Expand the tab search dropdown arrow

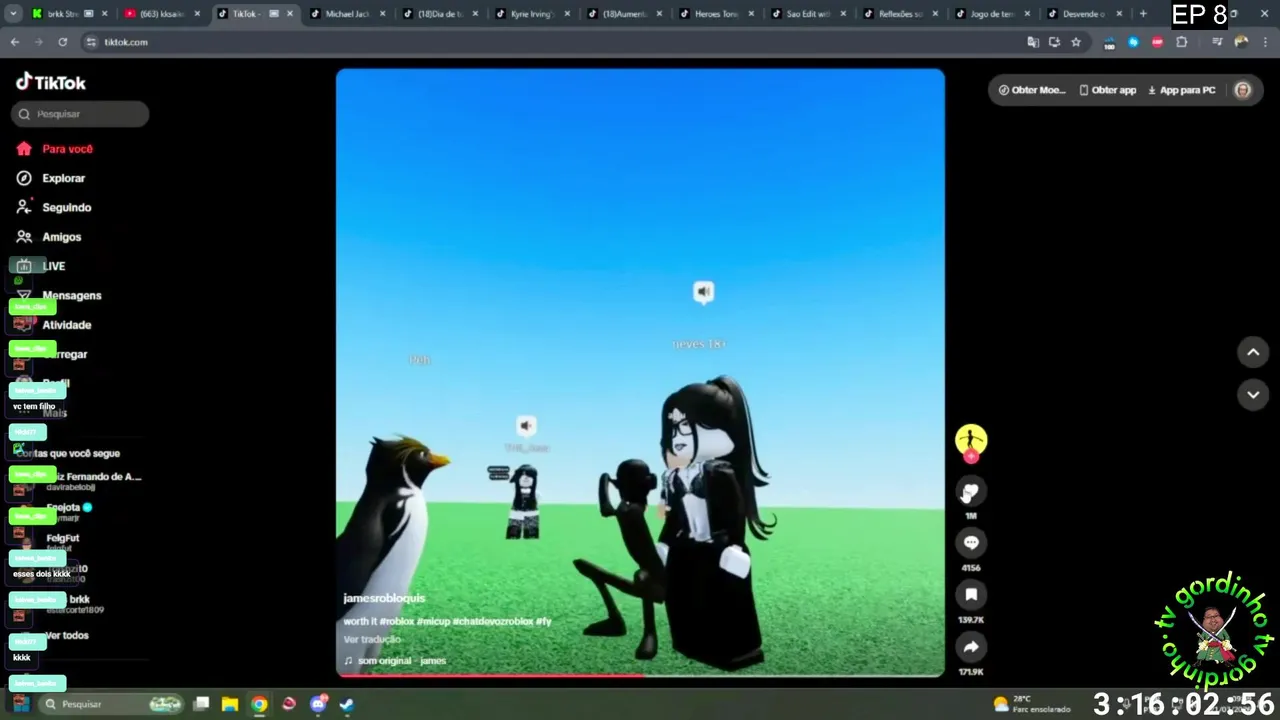tap(12, 14)
